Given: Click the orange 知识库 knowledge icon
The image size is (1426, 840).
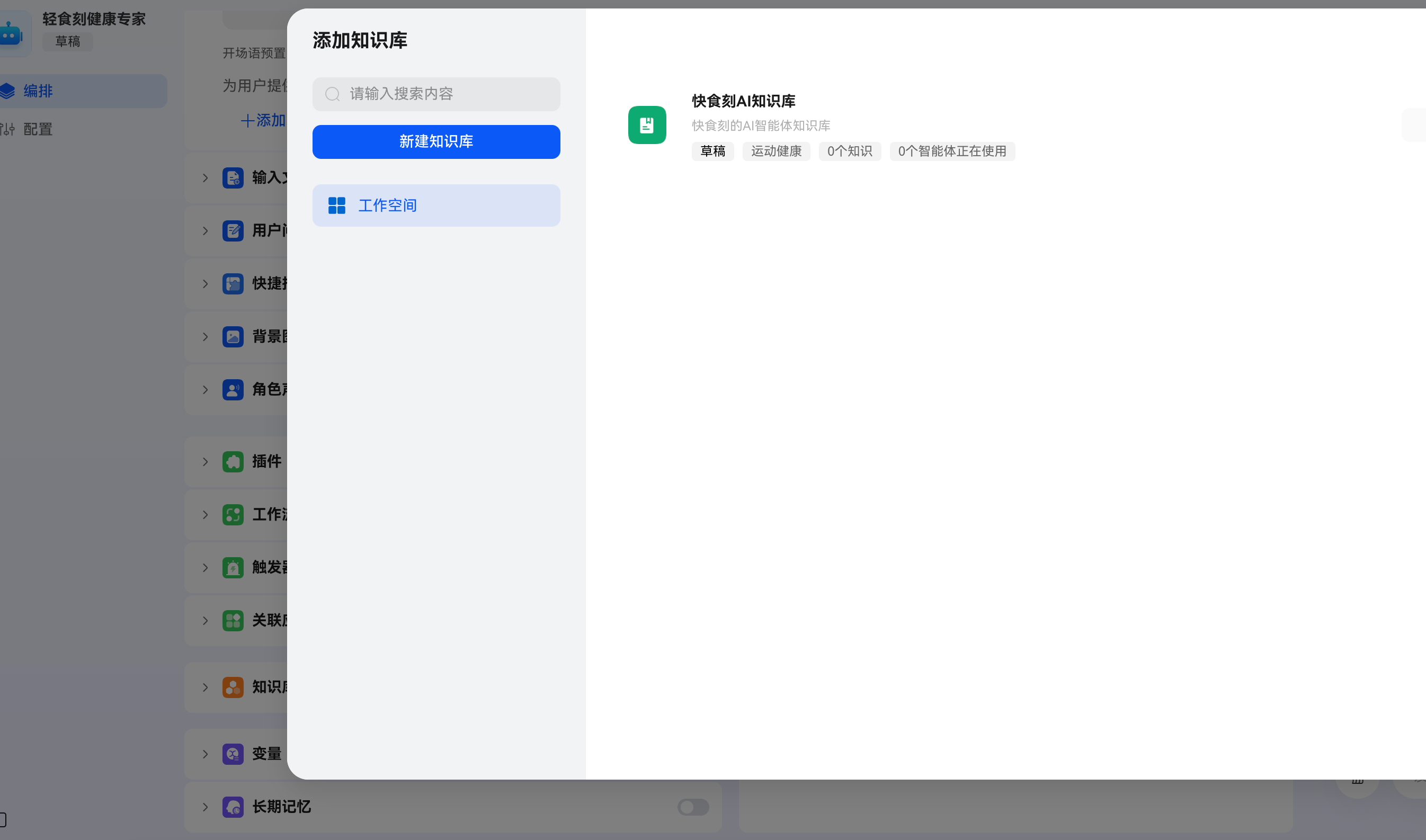Looking at the screenshot, I should 233,687.
